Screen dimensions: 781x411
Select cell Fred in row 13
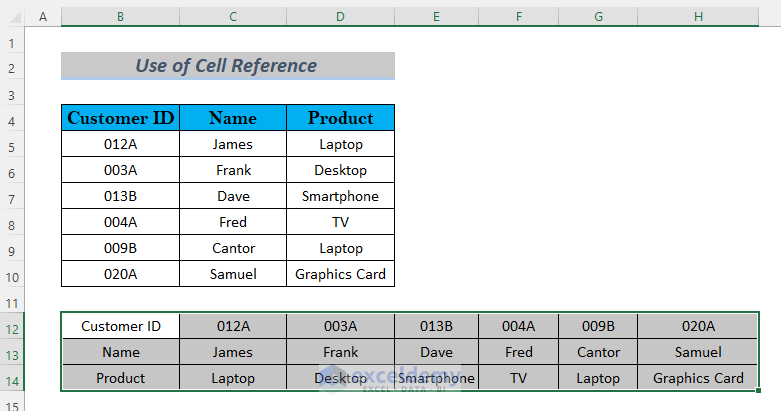point(519,352)
